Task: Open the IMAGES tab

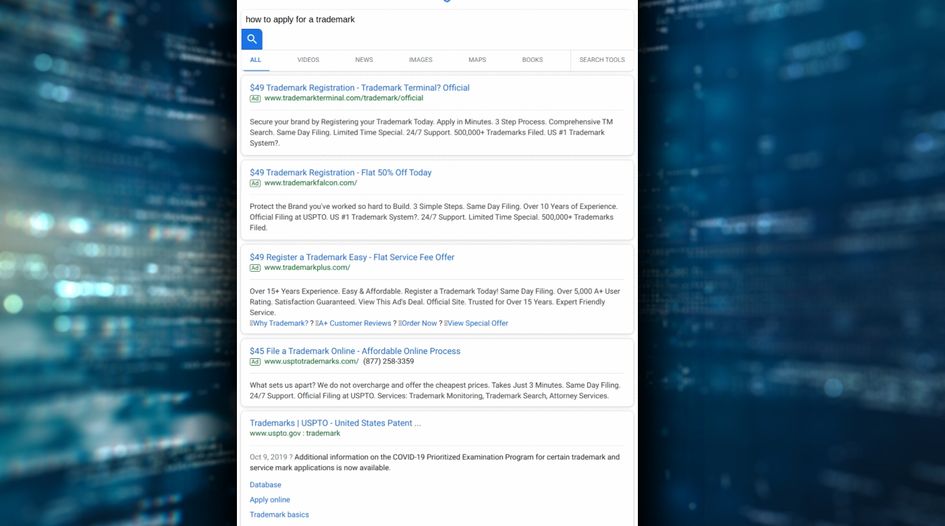Action: pyautogui.click(x=420, y=60)
